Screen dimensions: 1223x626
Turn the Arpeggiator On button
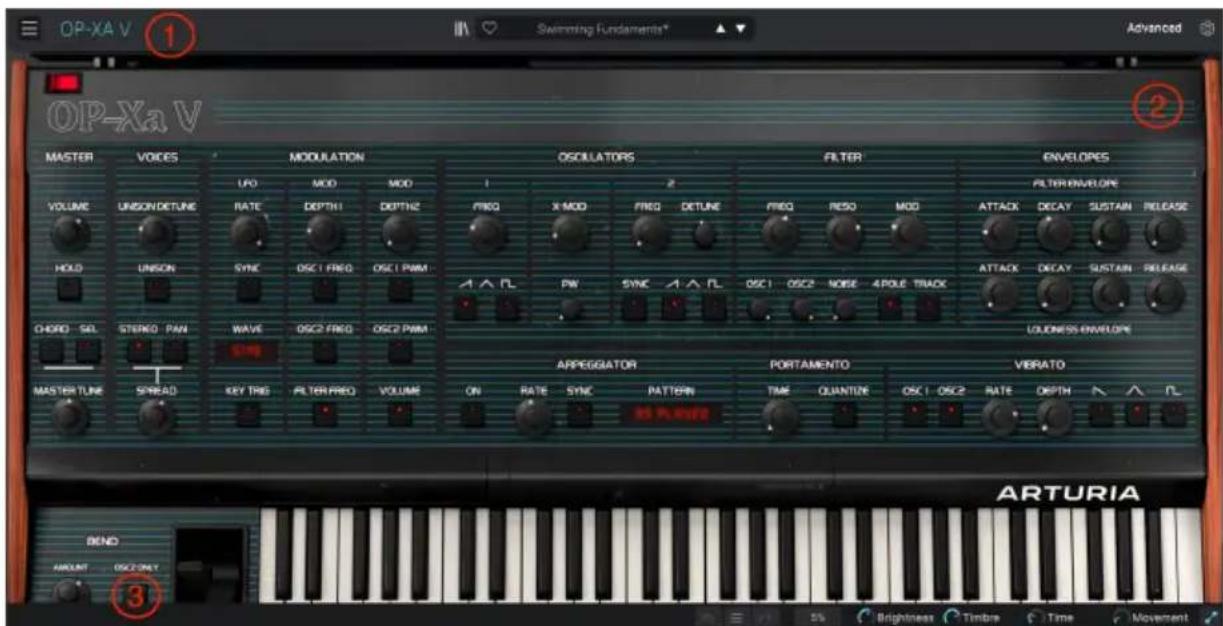474,415
